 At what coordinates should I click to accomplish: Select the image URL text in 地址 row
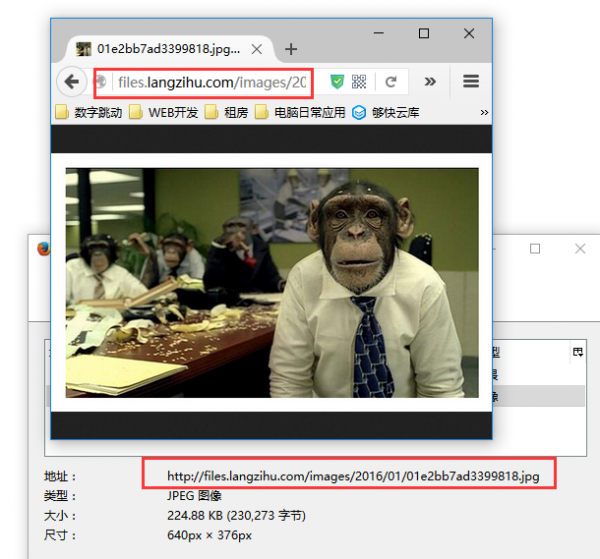point(353,476)
